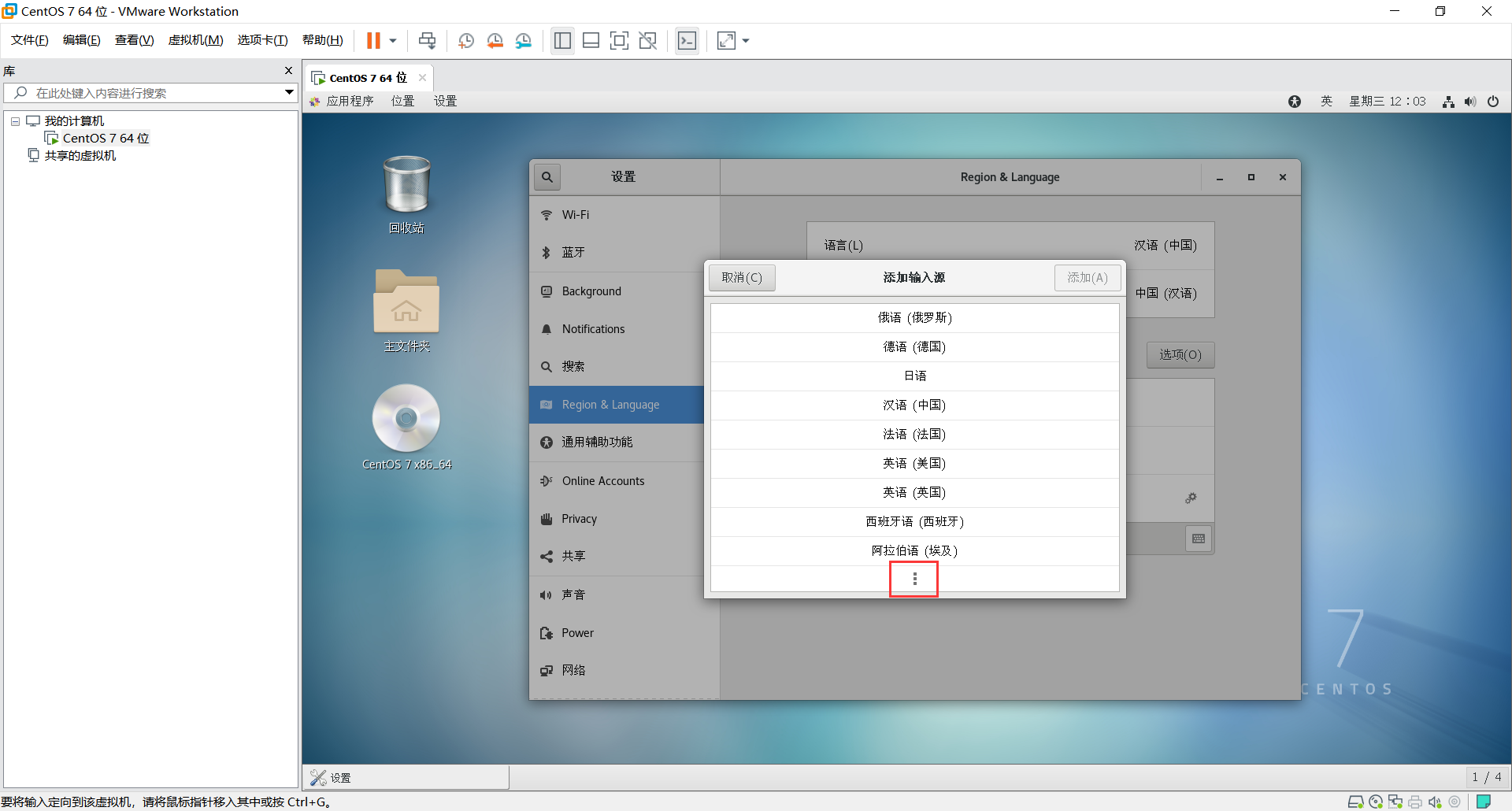1512x811 pixels.
Task: Click the Unity mode toolbar icon
Action: tap(647, 41)
